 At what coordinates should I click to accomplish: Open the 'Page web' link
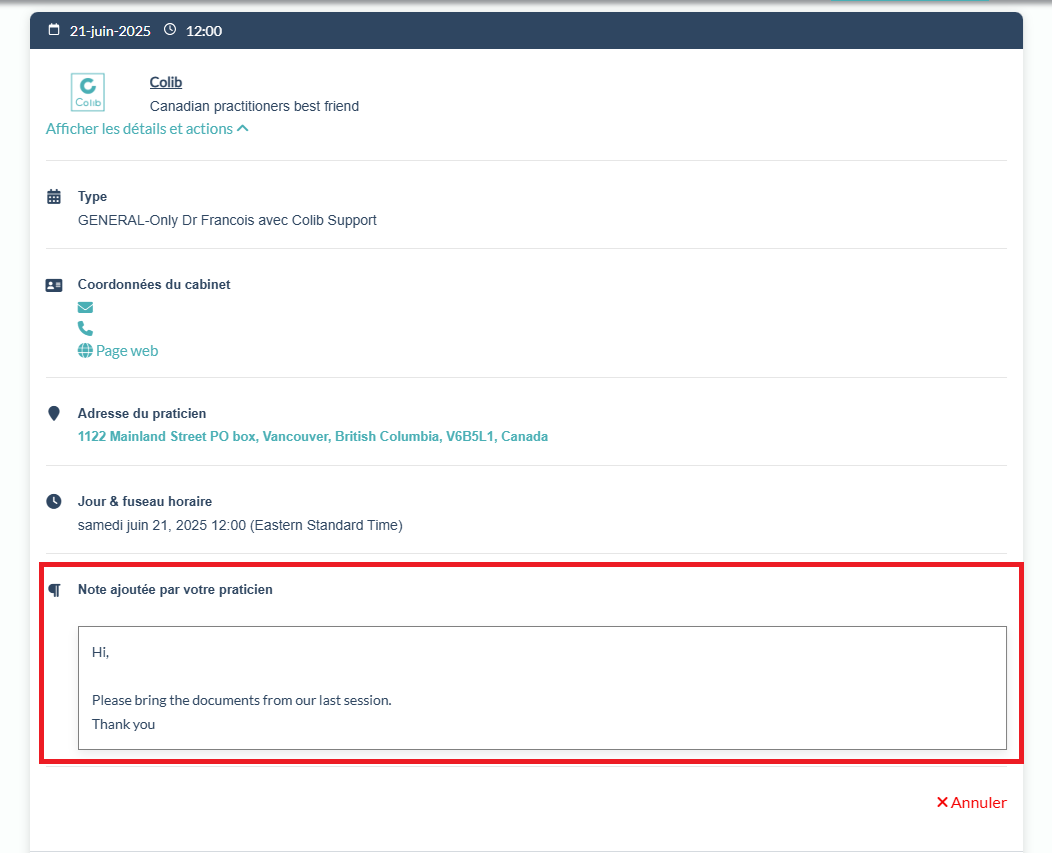point(127,351)
